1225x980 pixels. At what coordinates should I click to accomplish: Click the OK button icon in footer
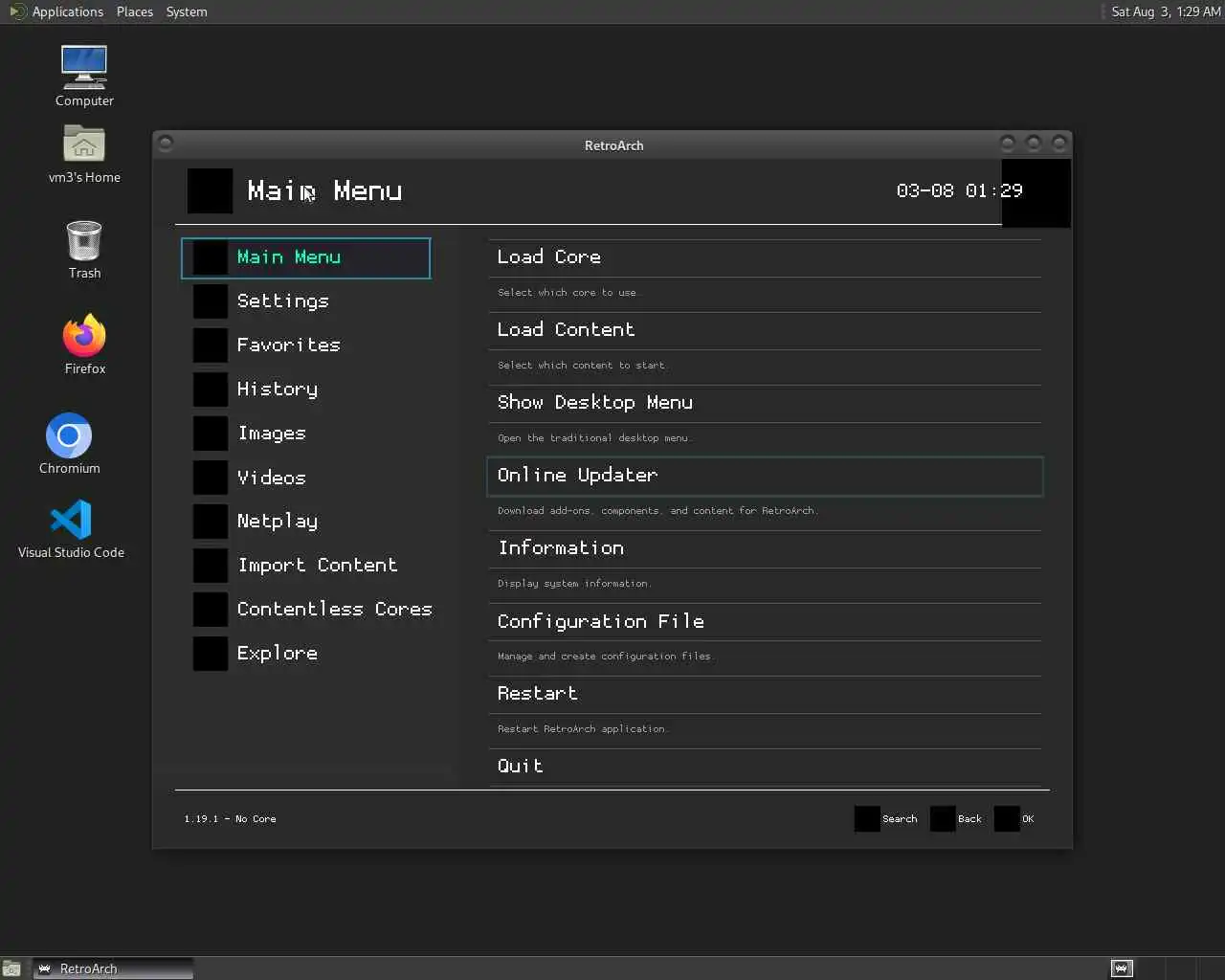coord(1007,819)
